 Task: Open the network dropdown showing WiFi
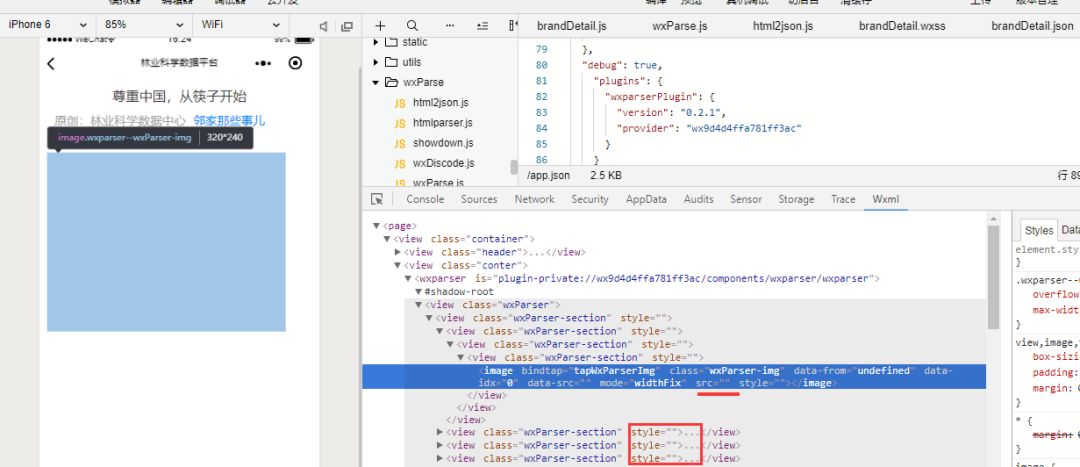(240, 24)
